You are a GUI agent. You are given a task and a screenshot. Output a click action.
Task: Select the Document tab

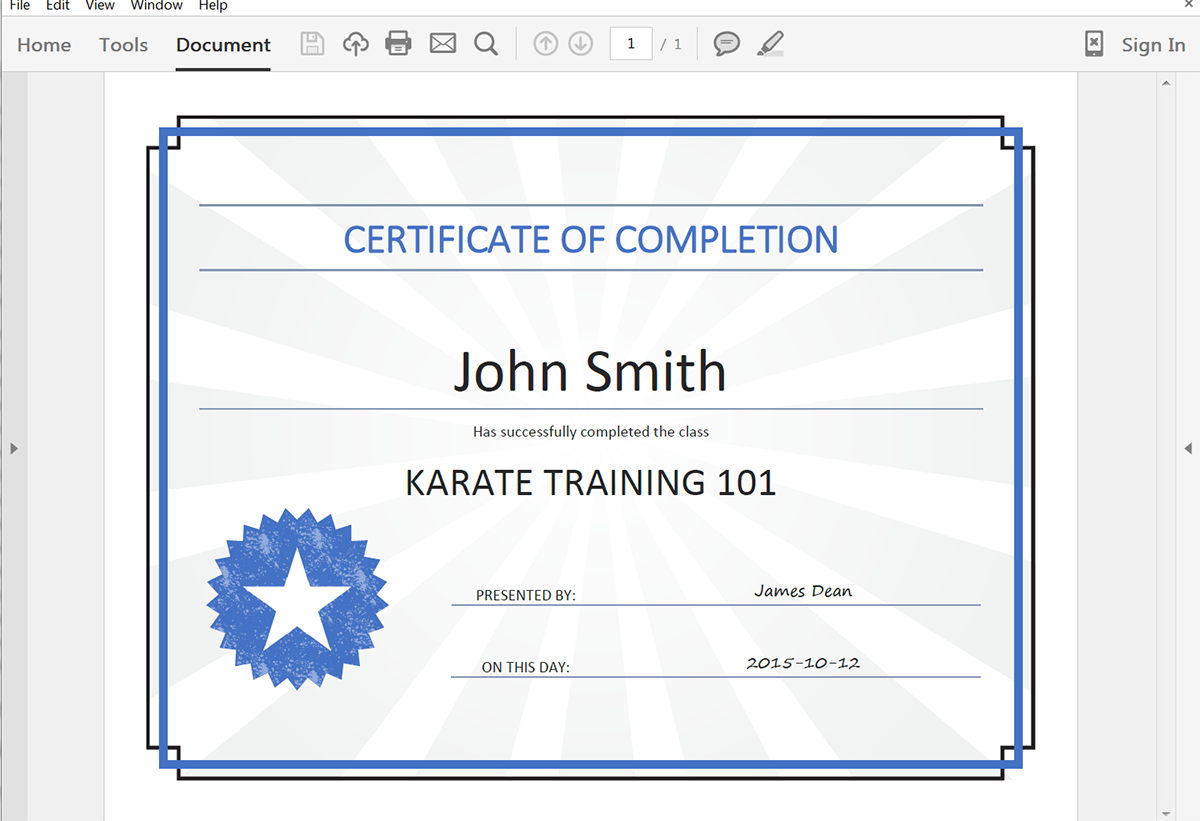tap(223, 45)
